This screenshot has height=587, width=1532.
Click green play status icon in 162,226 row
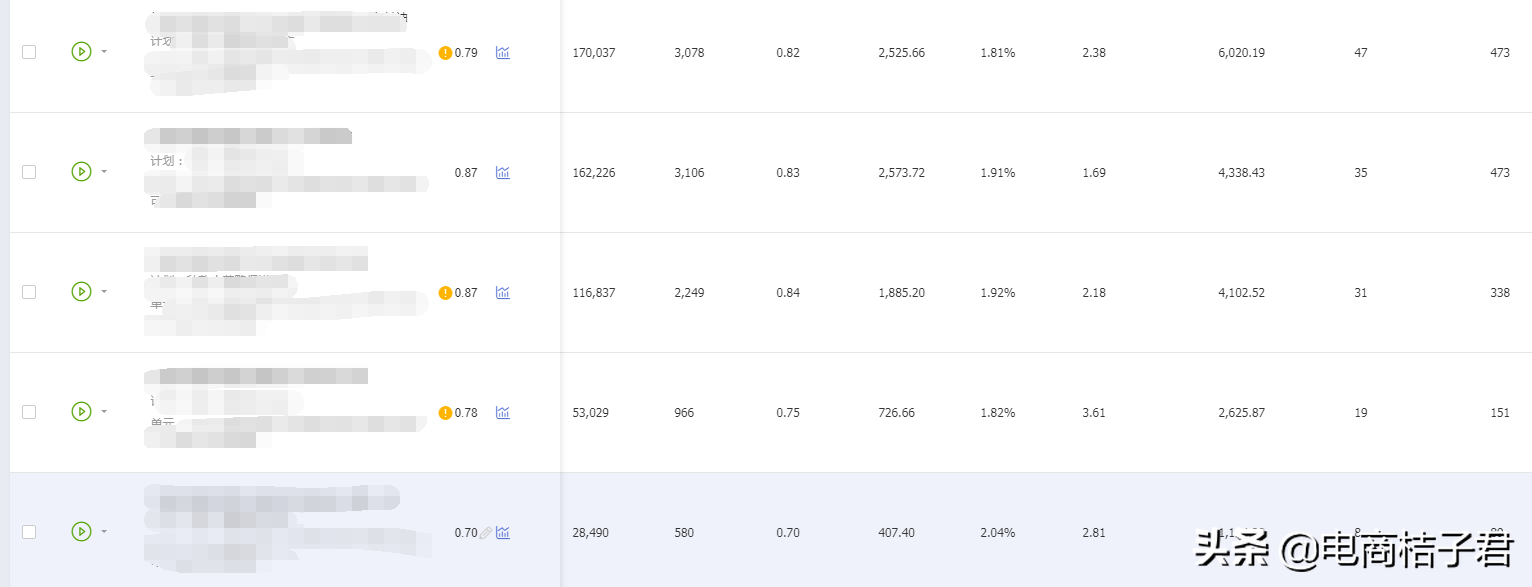tap(81, 172)
